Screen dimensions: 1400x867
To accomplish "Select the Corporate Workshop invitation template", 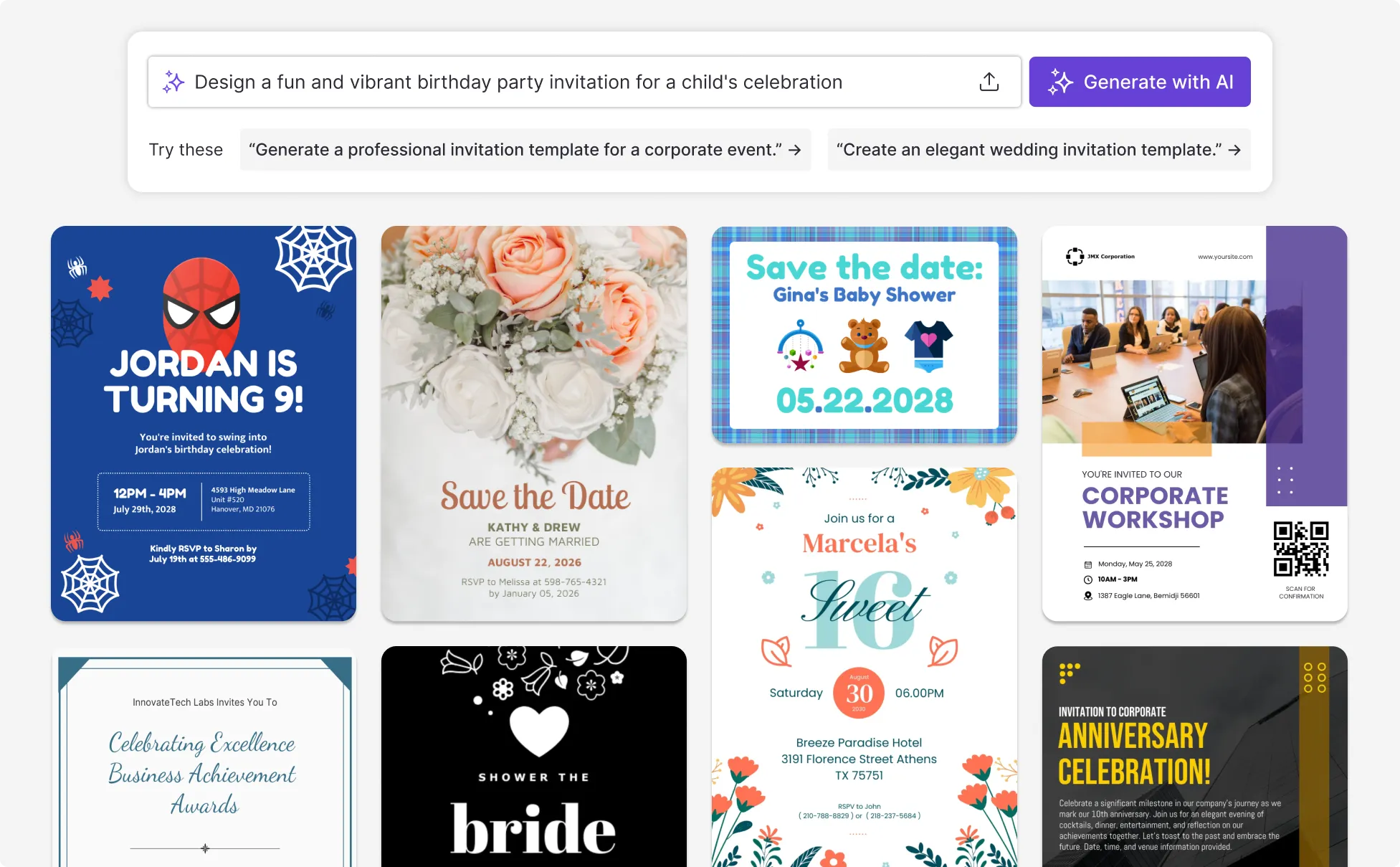I will 1194,423.
